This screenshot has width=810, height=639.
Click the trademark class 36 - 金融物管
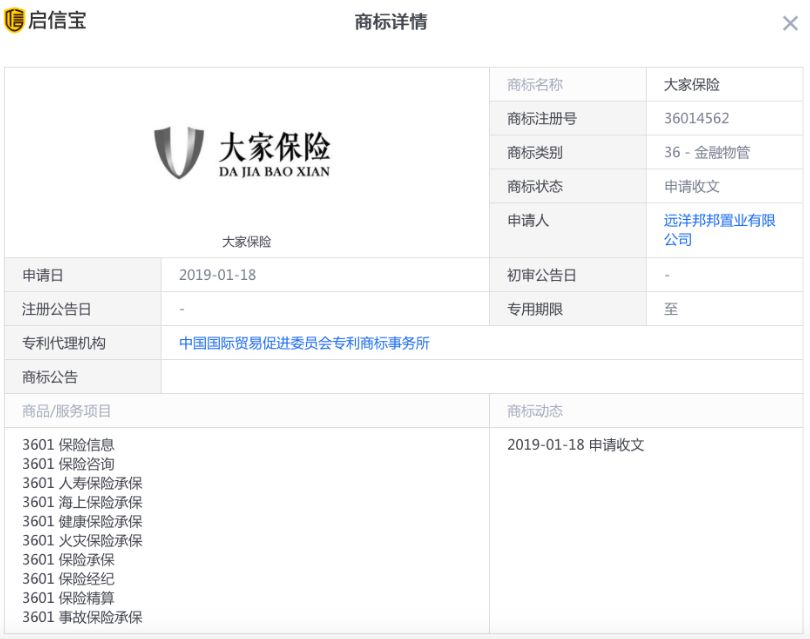pos(706,152)
